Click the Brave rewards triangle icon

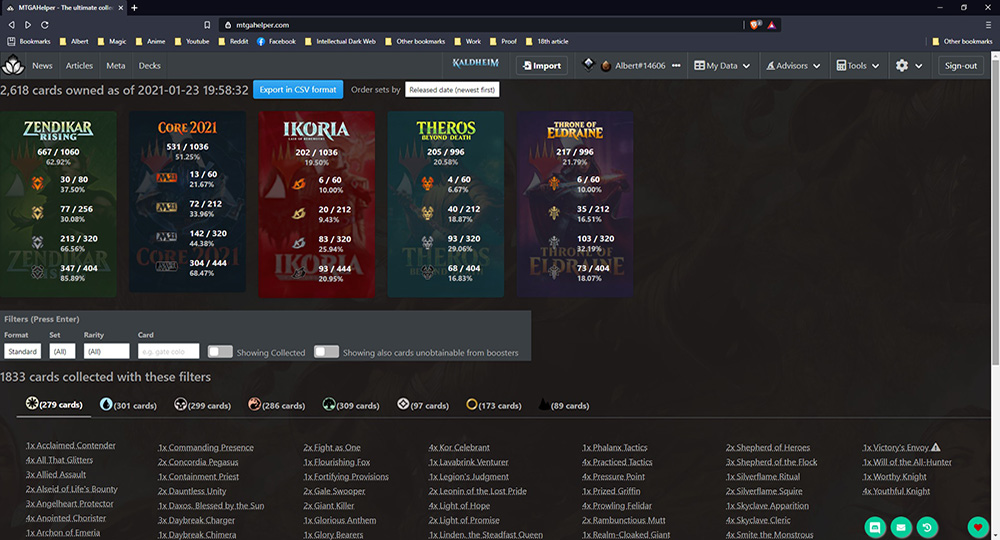[x=771, y=25]
